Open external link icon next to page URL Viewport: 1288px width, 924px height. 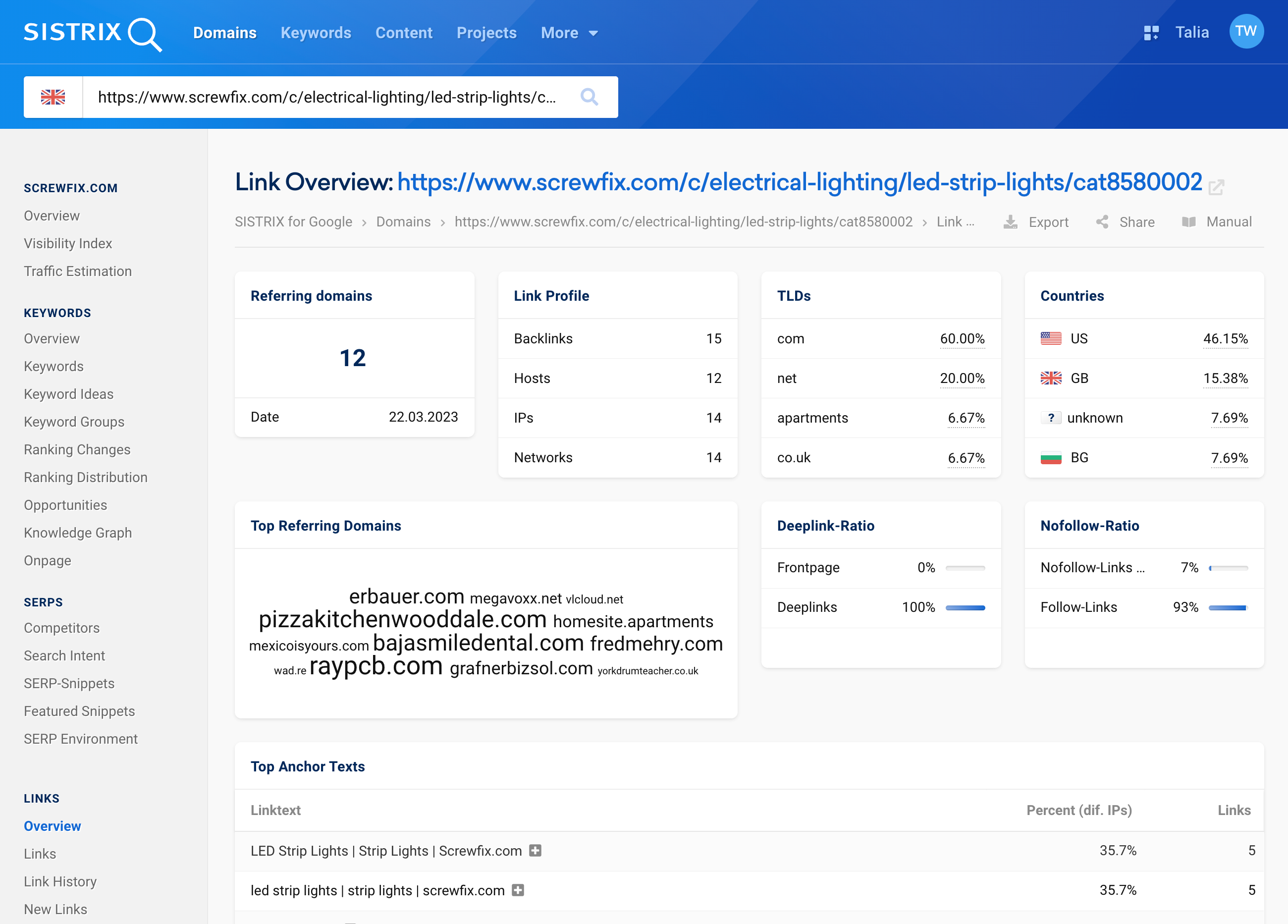pos(1216,187)
